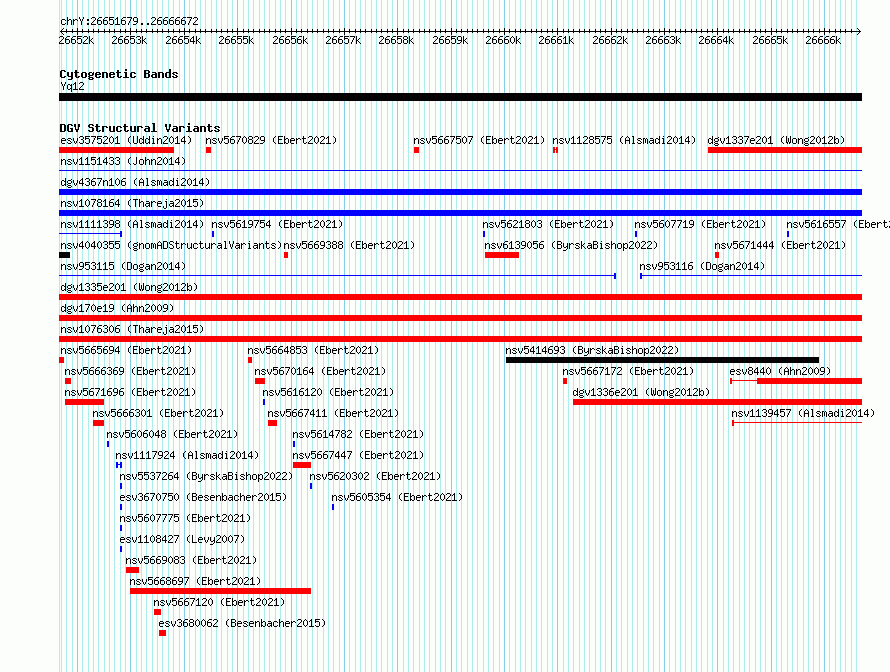Open nsv5667507 (Ebert2021) variant details
This screenshot has height=672, width=890.
point(479,140)
